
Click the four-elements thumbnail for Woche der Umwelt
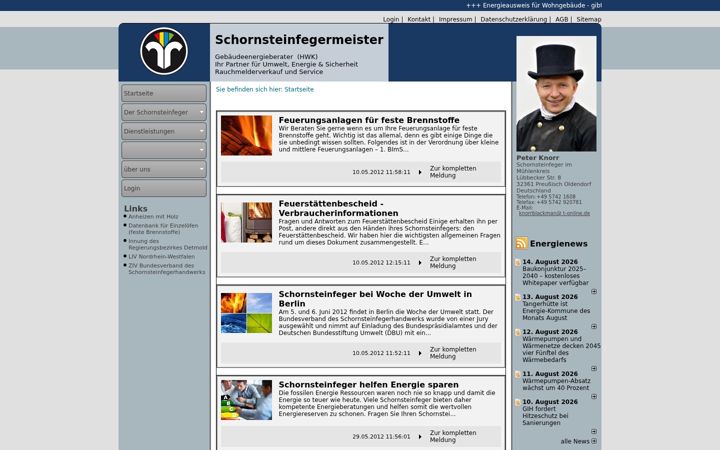pos(246,313)
